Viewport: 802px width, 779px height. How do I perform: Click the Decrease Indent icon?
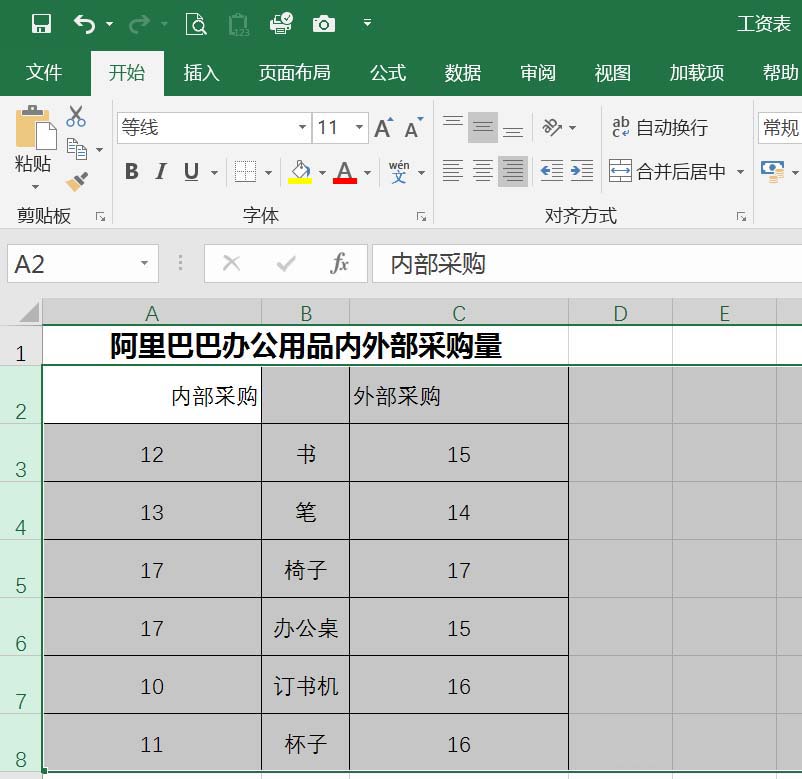[x=552, y=171]
